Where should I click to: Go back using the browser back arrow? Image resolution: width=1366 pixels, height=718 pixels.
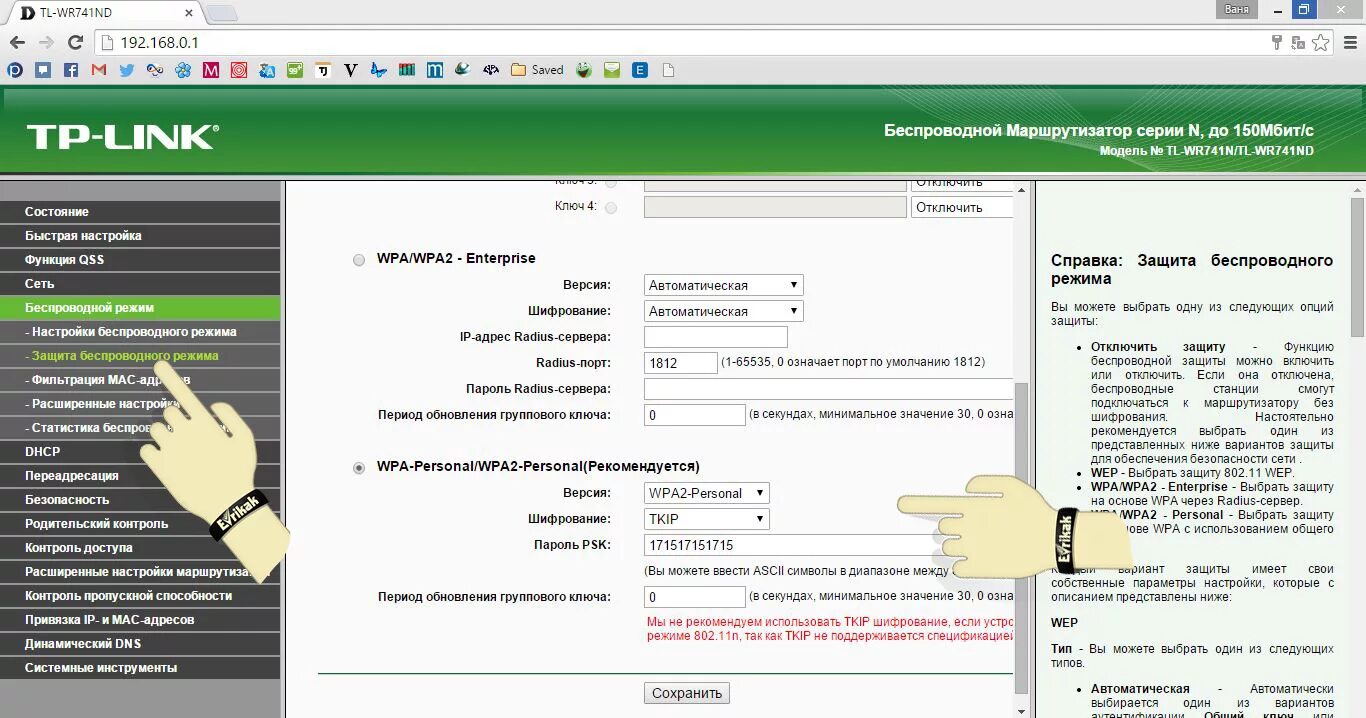click(x=16, y=43)
